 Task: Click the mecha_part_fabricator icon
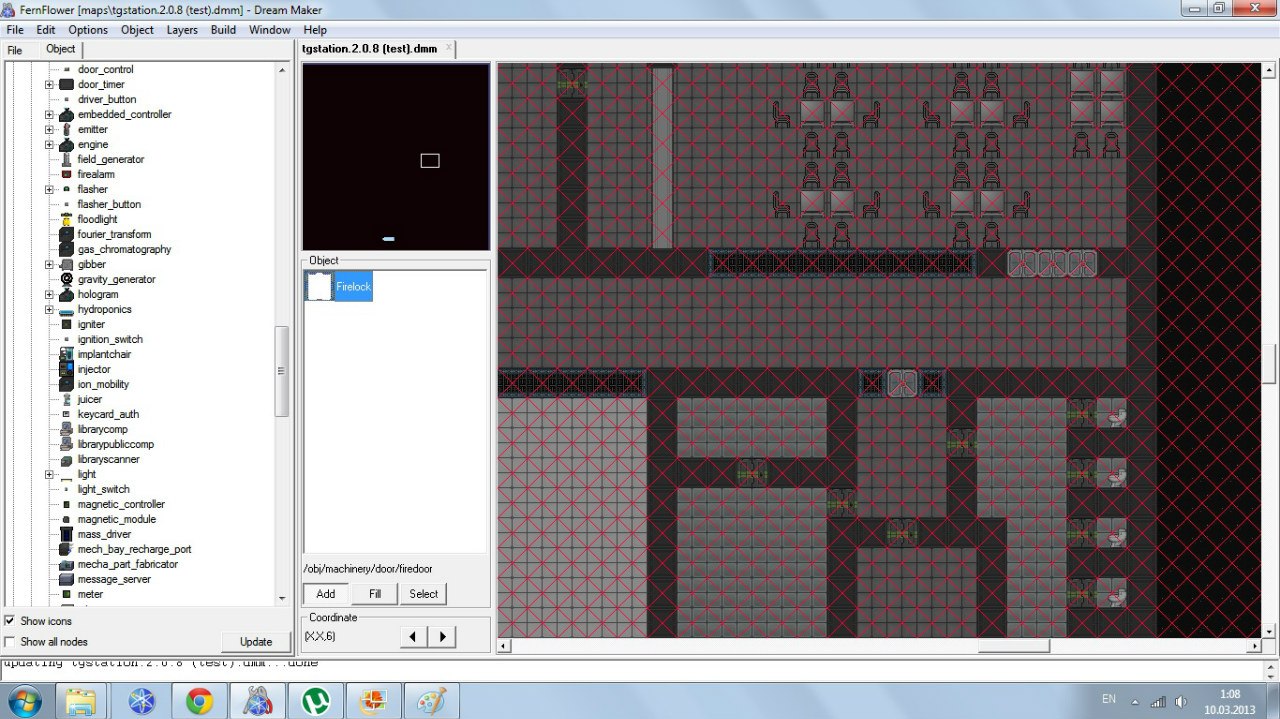tap(67, 564)
